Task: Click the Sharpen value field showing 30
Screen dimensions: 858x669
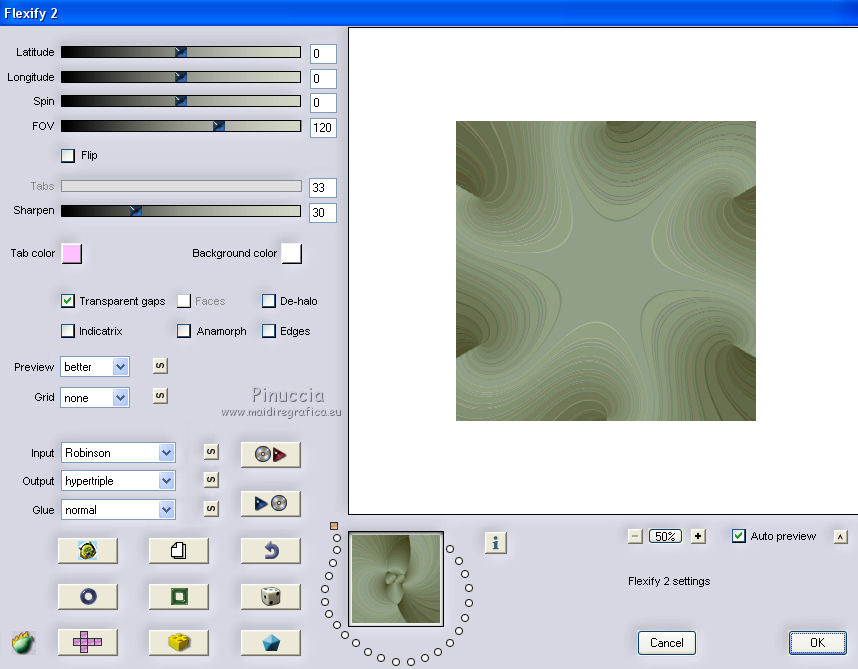Action: coord(323,213)
